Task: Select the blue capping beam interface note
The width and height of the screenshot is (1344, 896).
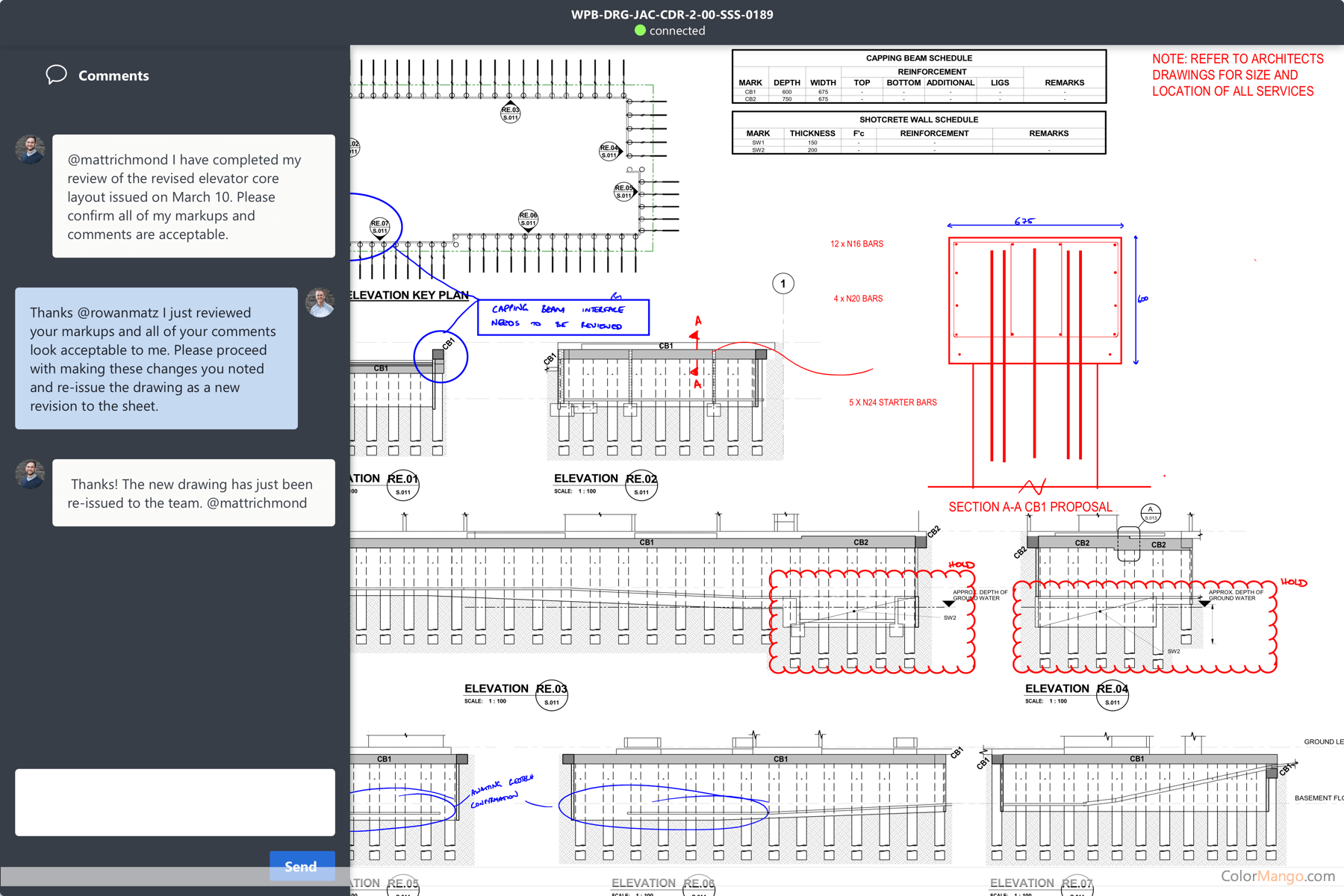Action: [563, 317]
